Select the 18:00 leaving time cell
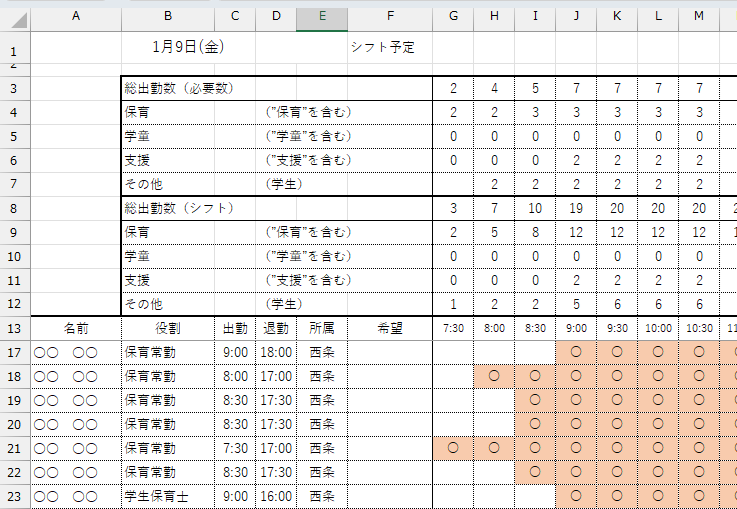This screenshot has width=737, height=509. click(276, 352)
